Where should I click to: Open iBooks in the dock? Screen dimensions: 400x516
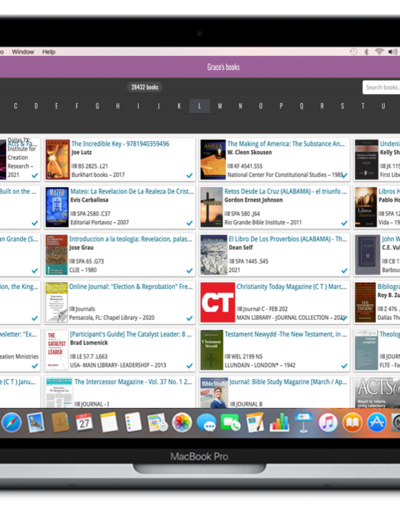pos(352,422)
